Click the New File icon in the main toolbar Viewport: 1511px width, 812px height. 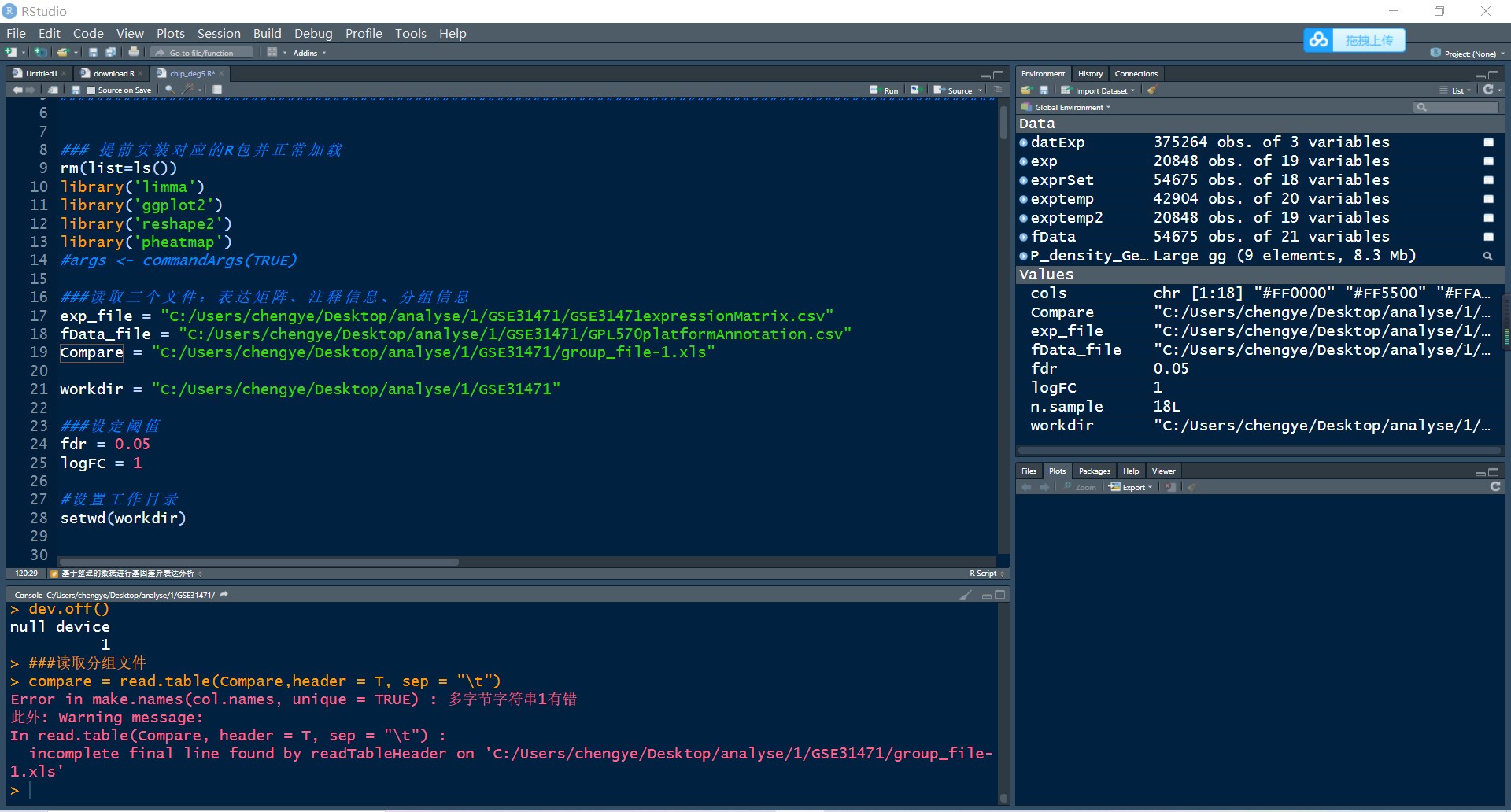pyautogui.click(x=10, y=53)
